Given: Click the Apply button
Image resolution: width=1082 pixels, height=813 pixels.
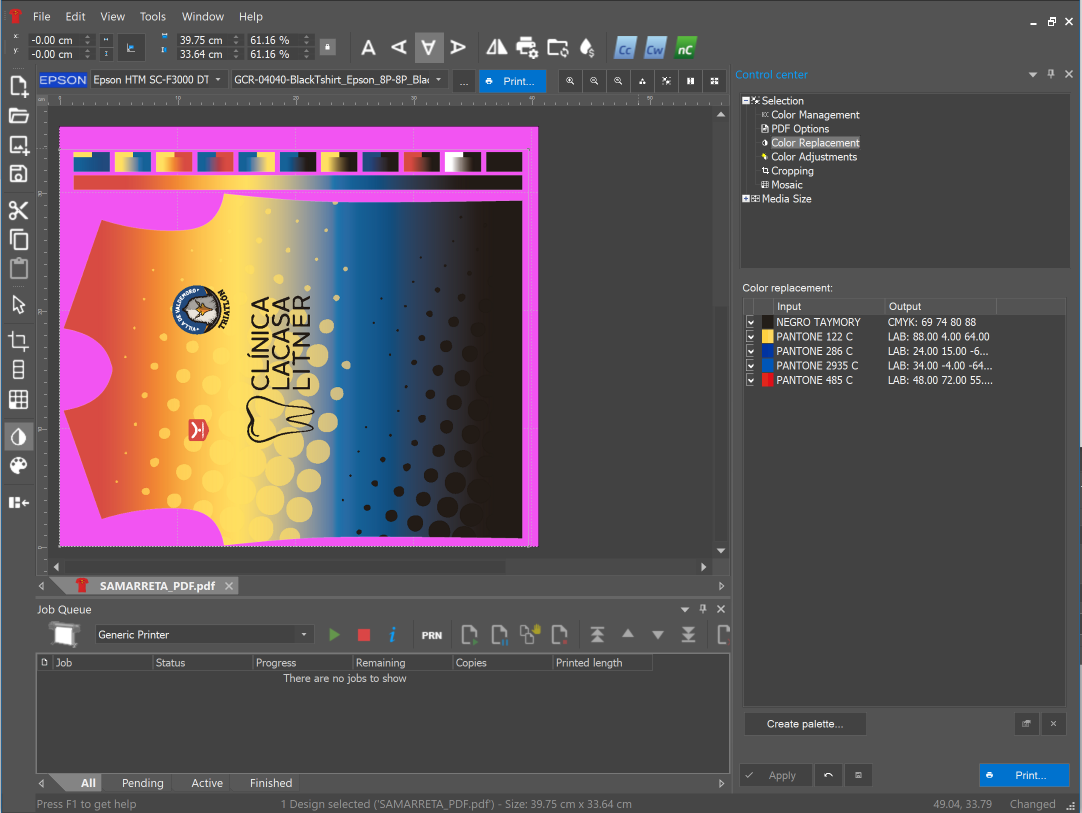Looking at the screenshot, I should point(775,776).
